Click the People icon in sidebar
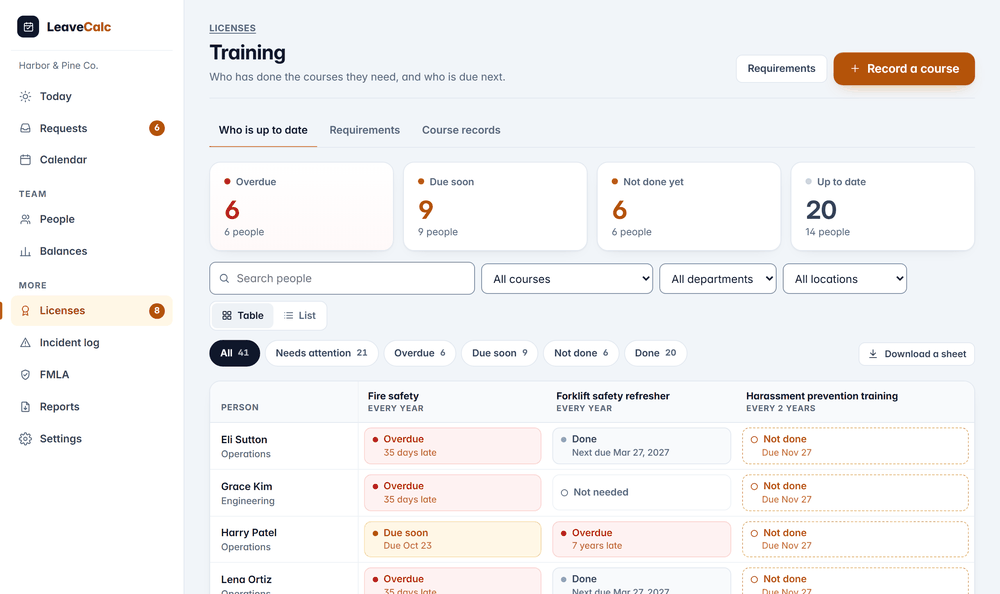Viewport: 1000px width, 594px height. coord(26,219)
